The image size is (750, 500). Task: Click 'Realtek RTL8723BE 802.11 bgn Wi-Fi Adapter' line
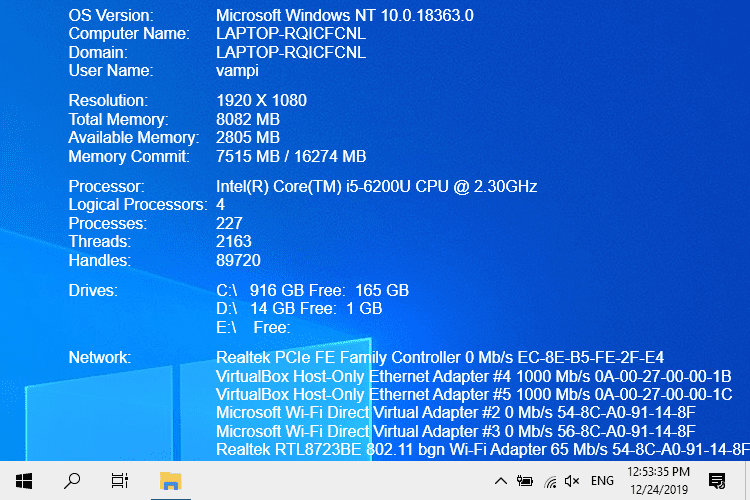[483, 450]
